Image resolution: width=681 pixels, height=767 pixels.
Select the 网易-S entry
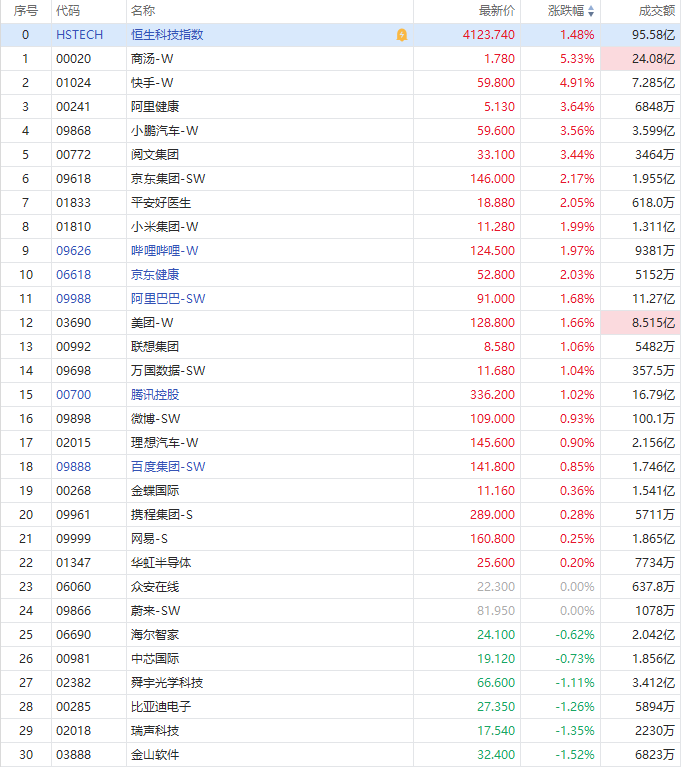pos(149,538)
